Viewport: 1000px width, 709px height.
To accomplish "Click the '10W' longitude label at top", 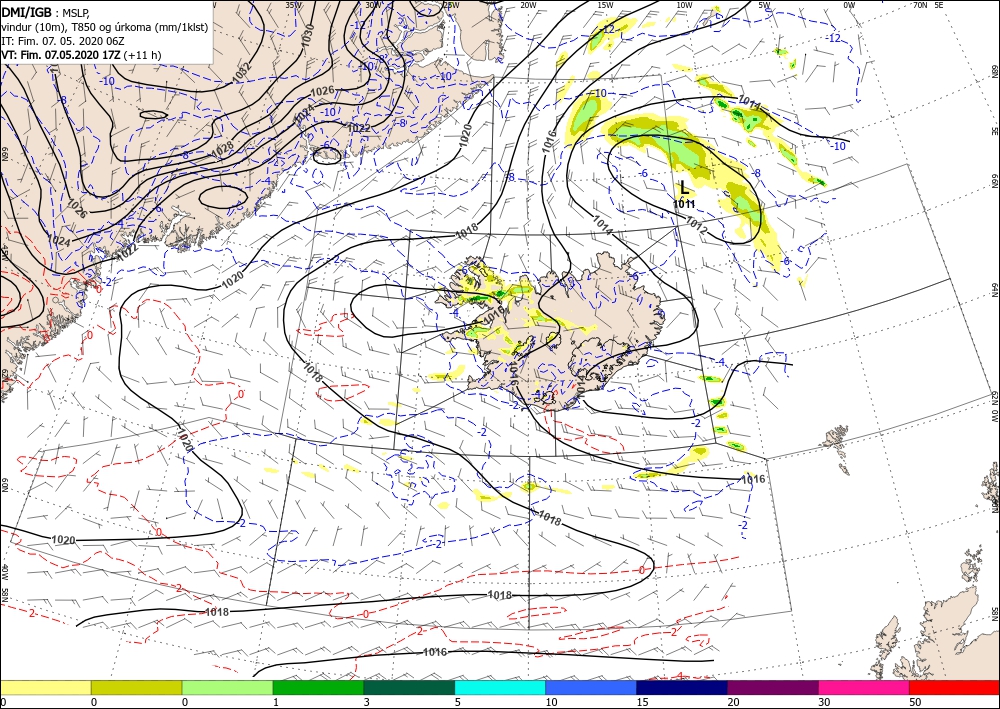I will 684,4.
